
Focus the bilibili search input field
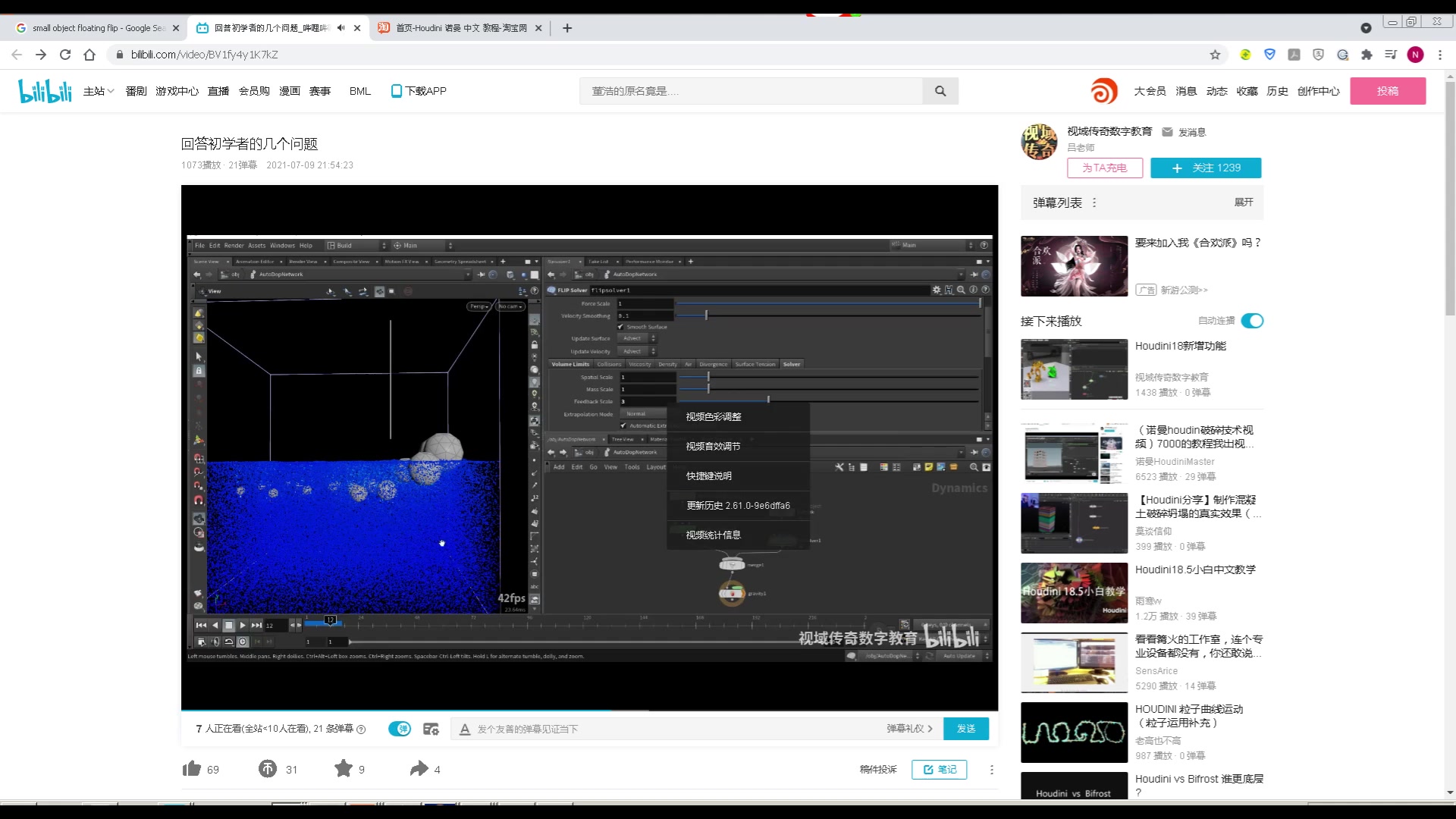(751, 91)
